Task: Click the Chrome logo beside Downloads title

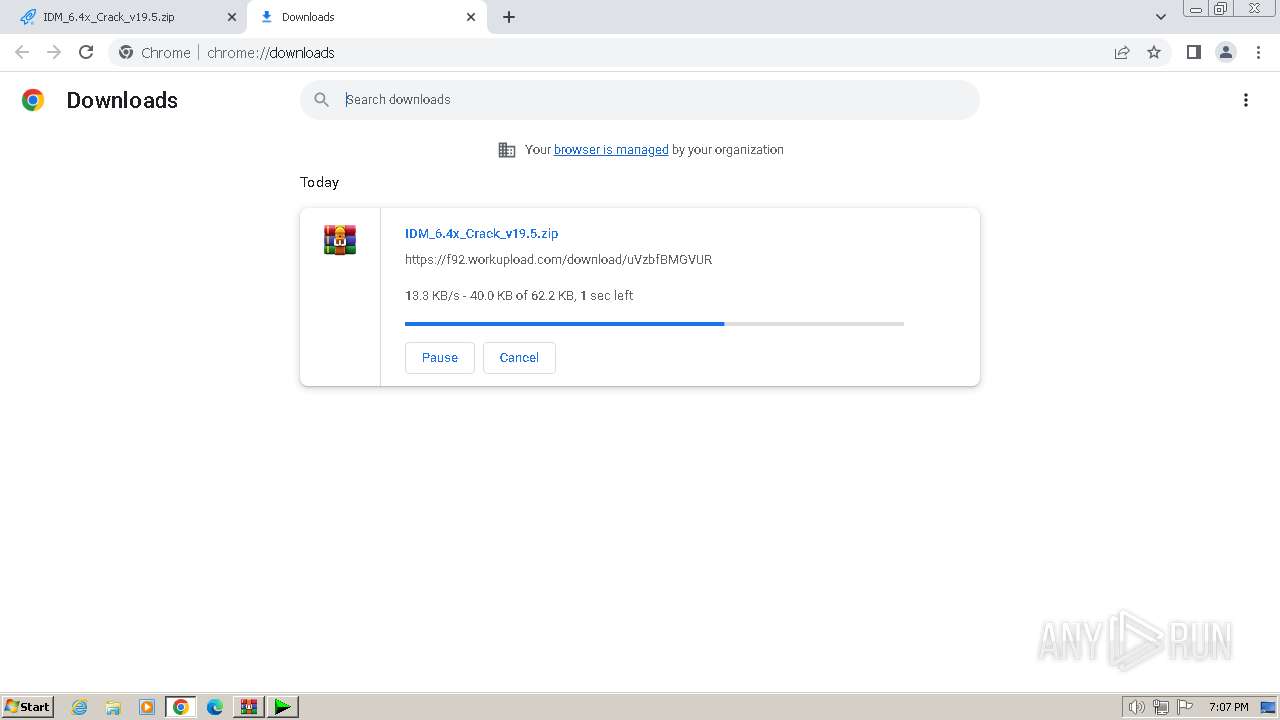Action: click(x=33, y=100)
